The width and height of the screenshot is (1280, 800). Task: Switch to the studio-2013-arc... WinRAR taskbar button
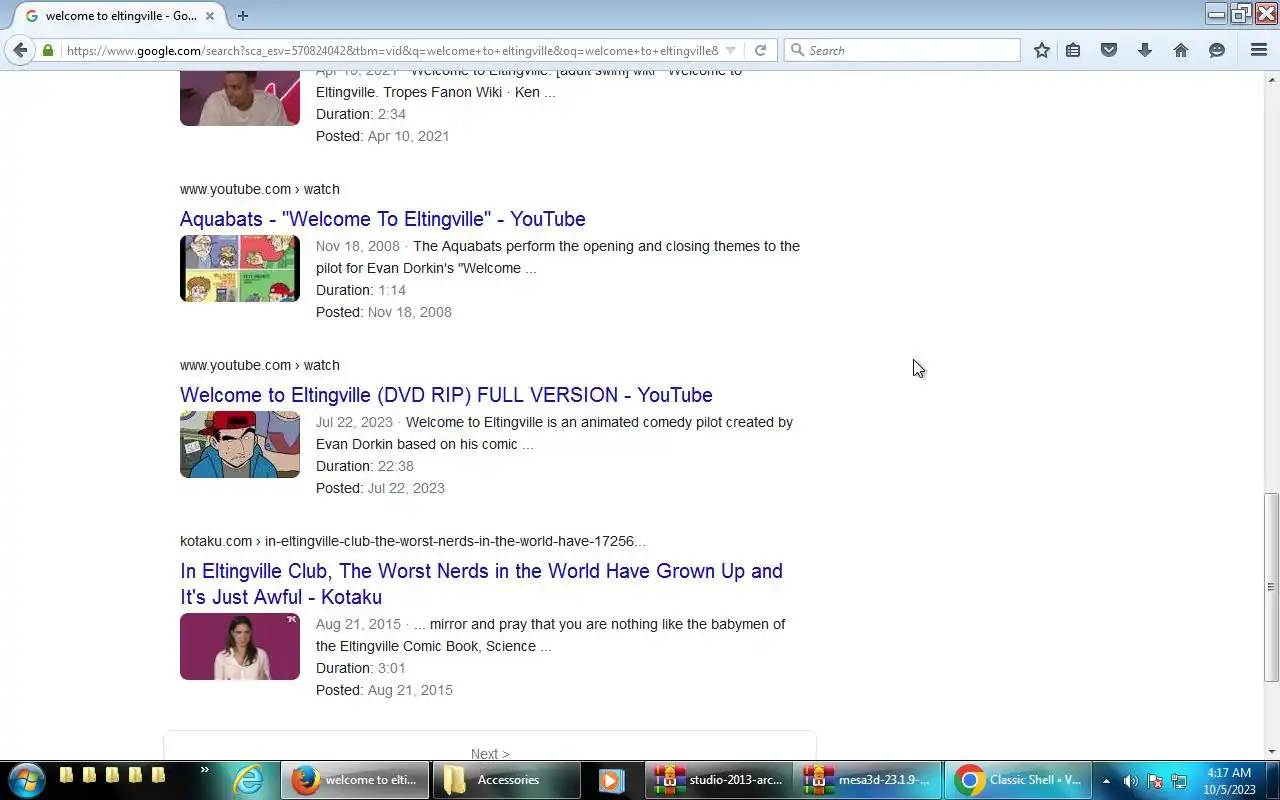click(718, 780)
